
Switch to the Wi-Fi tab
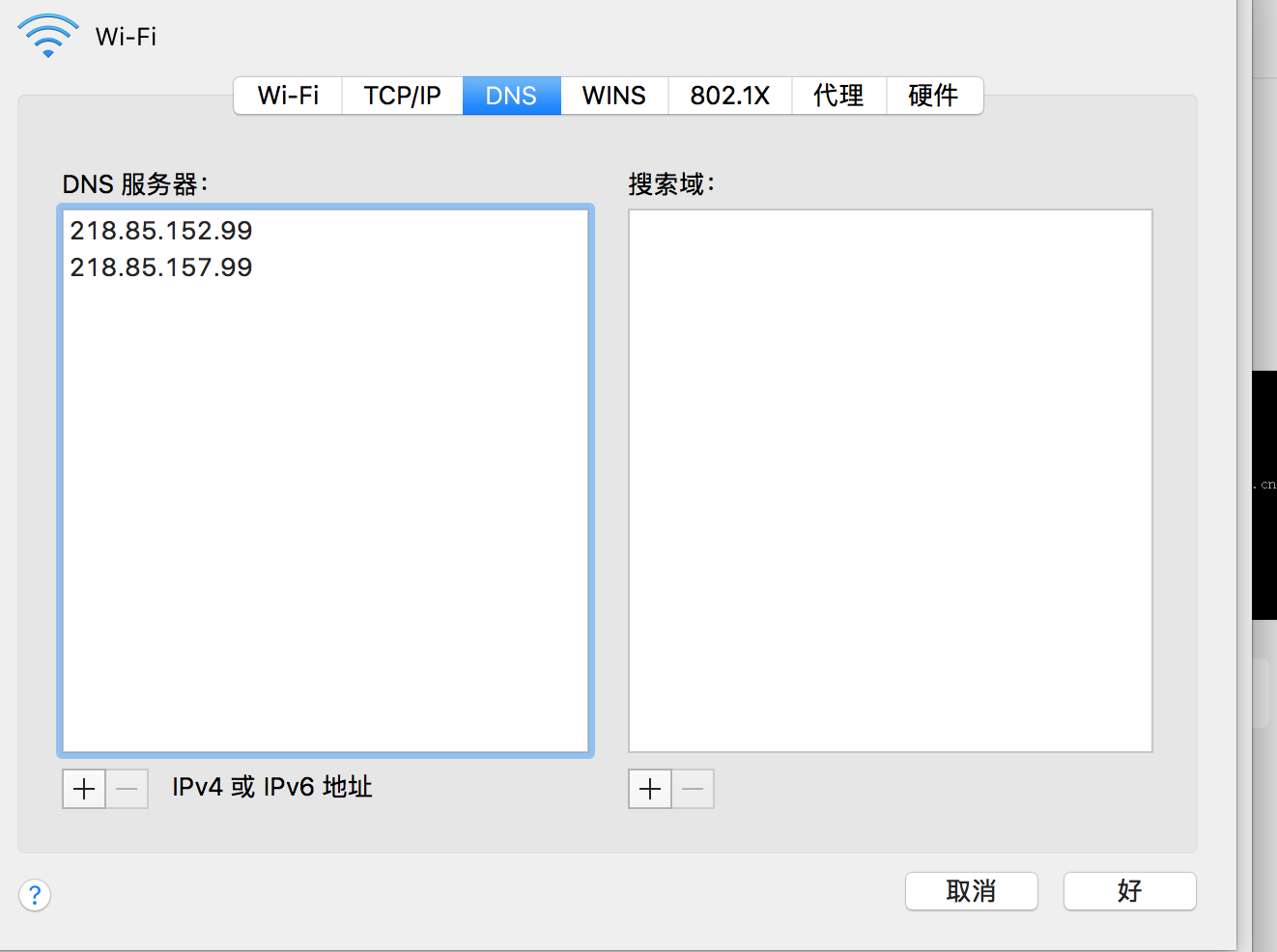coord(288,96)
